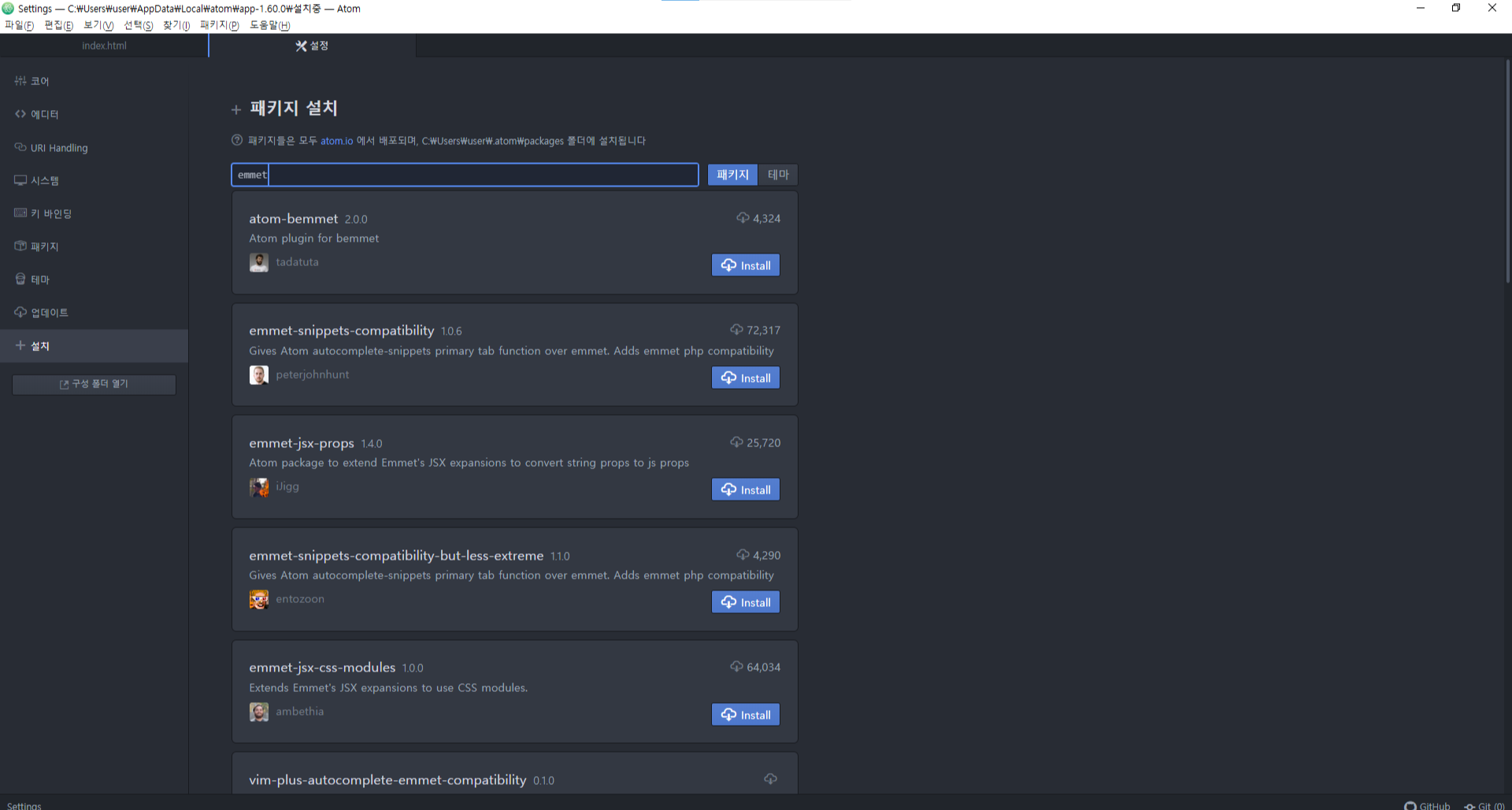Image resolution: width=1512 pixels, height=810 pixels.
Task: Click download icon on vim-plus-autocomplete card
Action: [x=770, y=779]
